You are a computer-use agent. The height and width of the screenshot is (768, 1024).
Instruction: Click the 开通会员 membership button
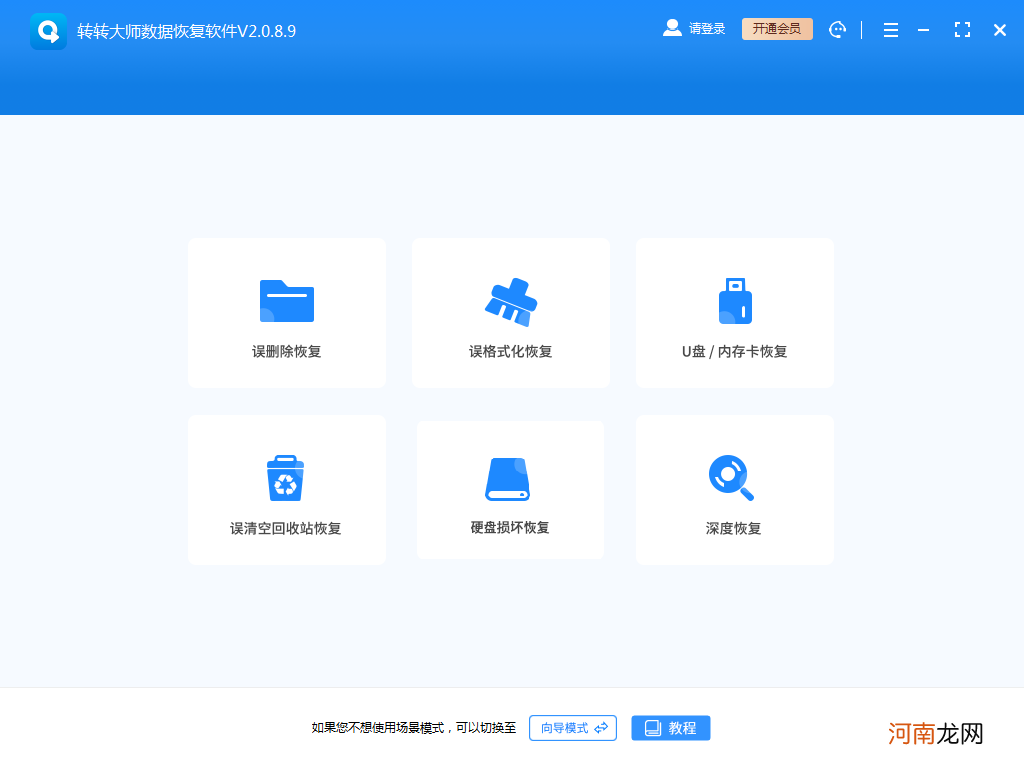click(777, 28)
